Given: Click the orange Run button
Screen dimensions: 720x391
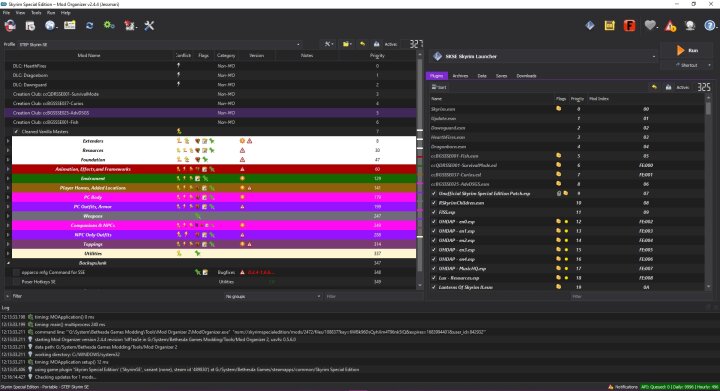Looking at the screenshot, I should click(687, 50).
